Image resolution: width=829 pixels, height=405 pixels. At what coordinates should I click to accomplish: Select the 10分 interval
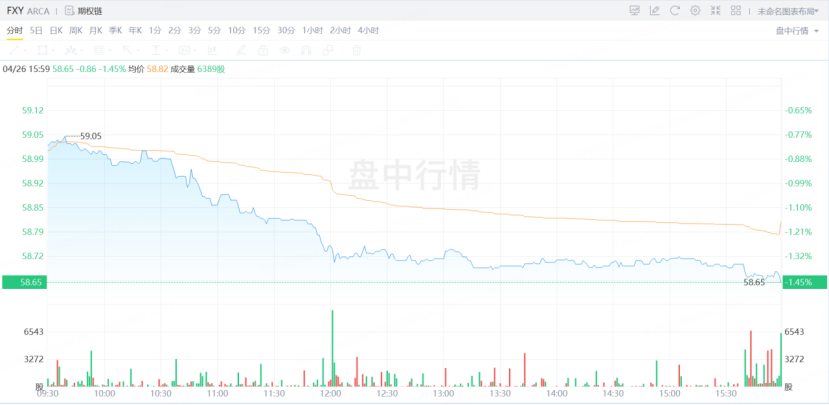tap(236, 31)
